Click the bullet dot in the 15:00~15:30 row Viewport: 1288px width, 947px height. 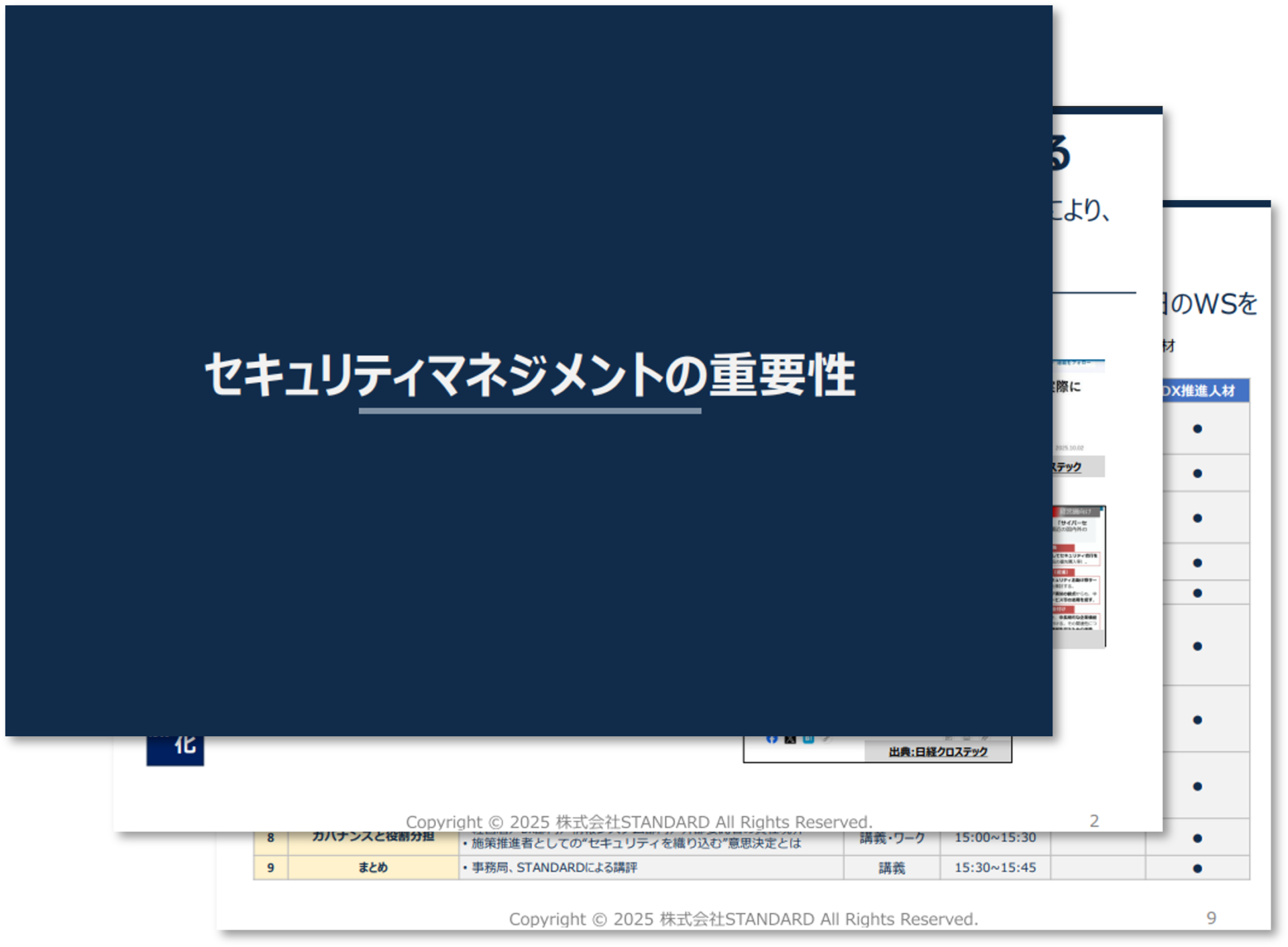click(x=1197, y=838)
